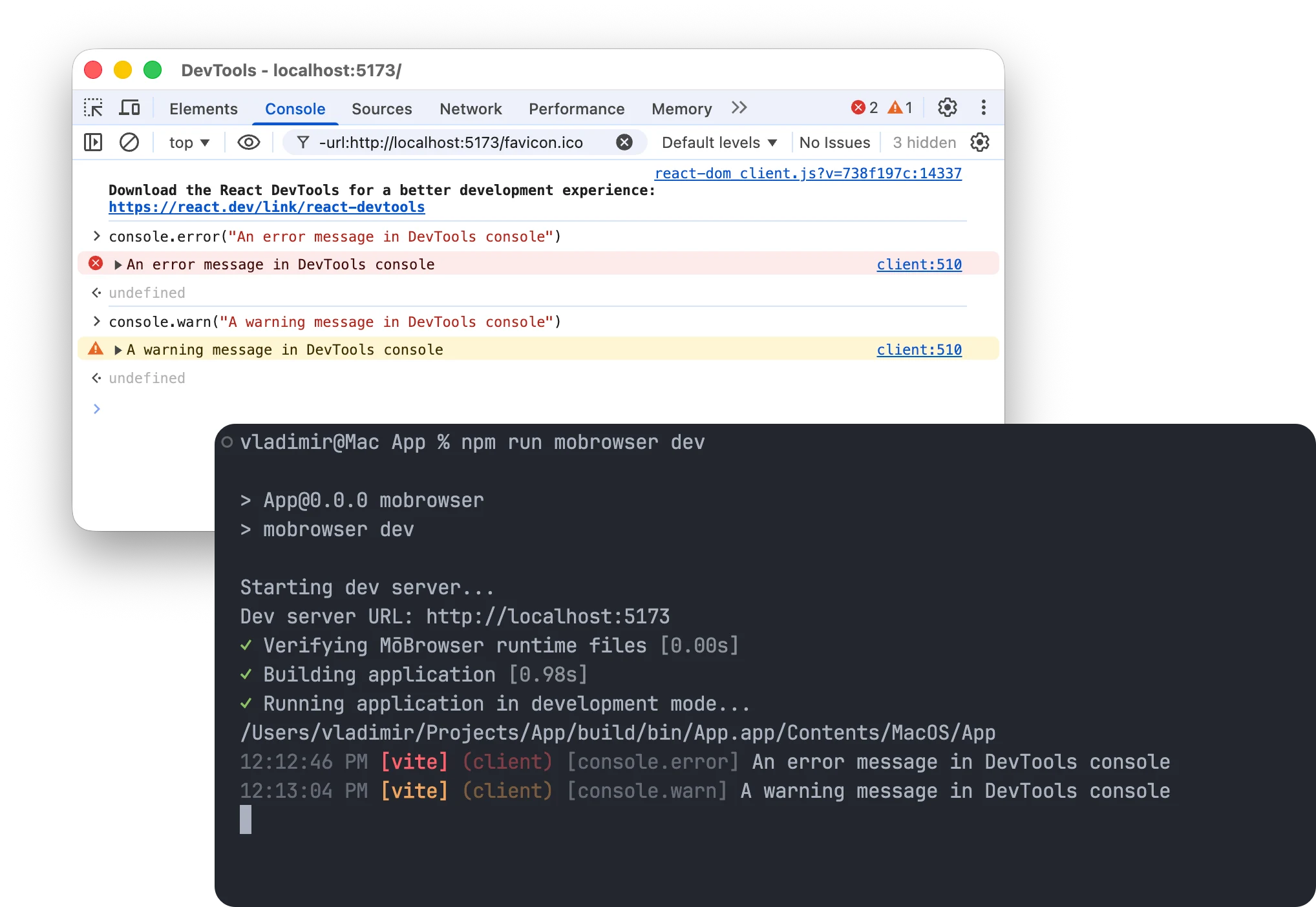Open the customize DevTools three-dot menu
This screenshot has height=907, width=1316.
coord(983,108)
